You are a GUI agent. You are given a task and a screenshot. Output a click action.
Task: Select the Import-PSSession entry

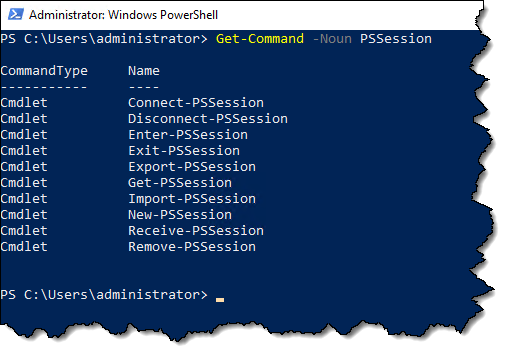(192, 199)
